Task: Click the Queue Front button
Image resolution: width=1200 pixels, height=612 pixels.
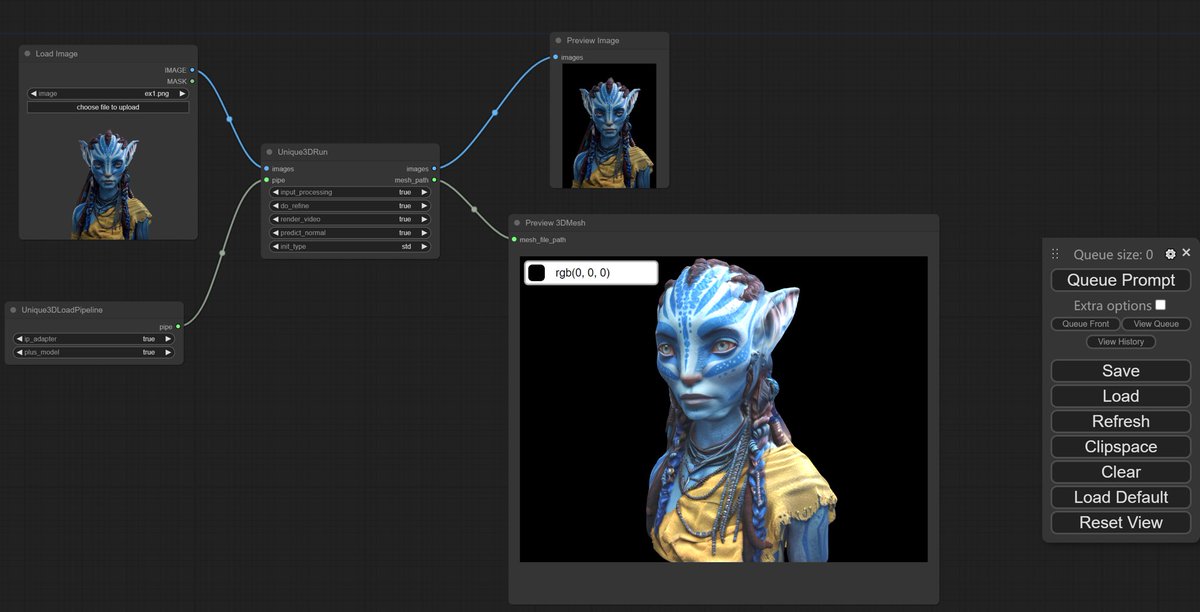Action: [x=1086, y=324]
